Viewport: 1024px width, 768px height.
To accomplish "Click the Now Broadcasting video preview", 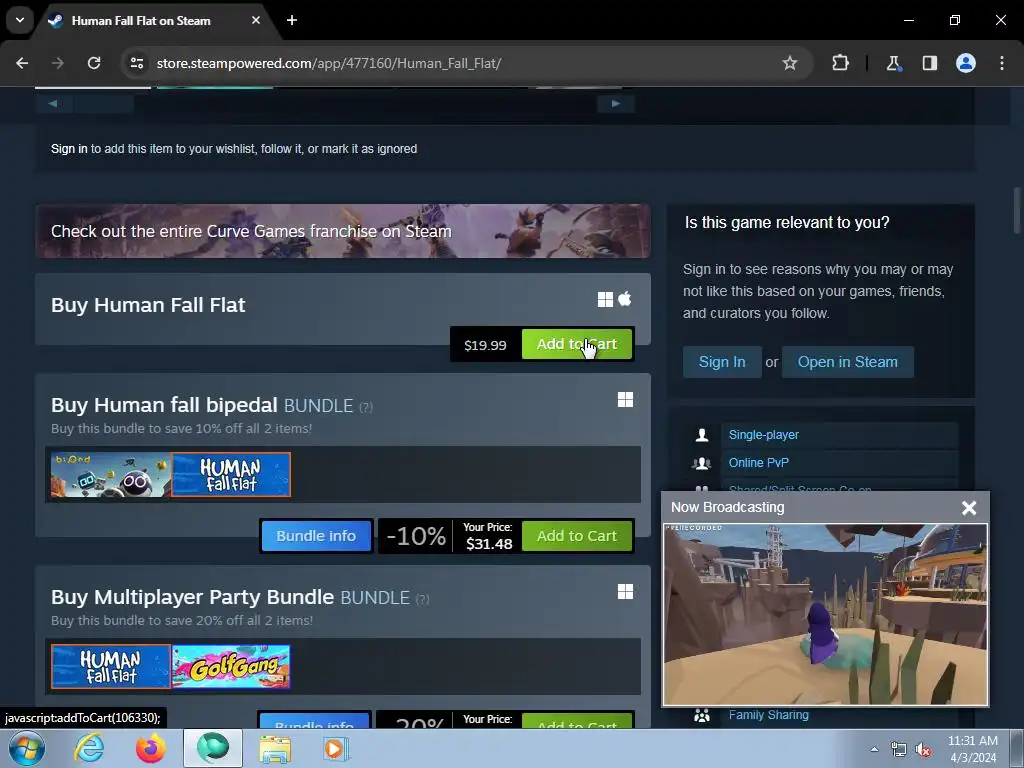I will click(825, 615).
